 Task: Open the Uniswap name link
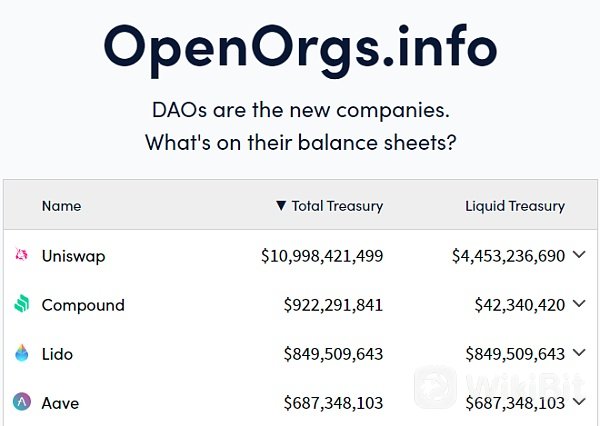(x=73, y=256)
